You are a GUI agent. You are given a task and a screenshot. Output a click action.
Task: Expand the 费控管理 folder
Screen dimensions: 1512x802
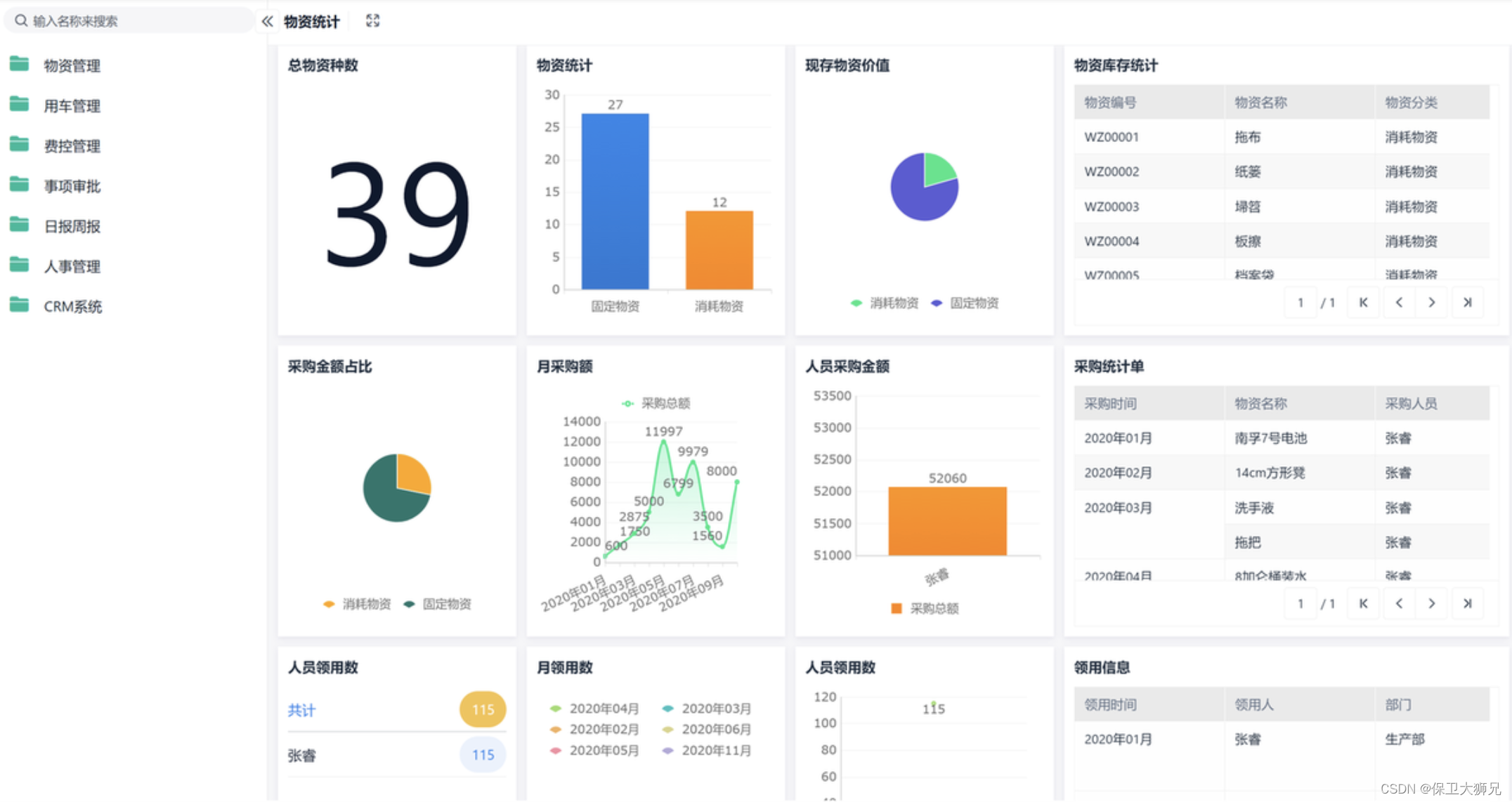pos(72,146)
